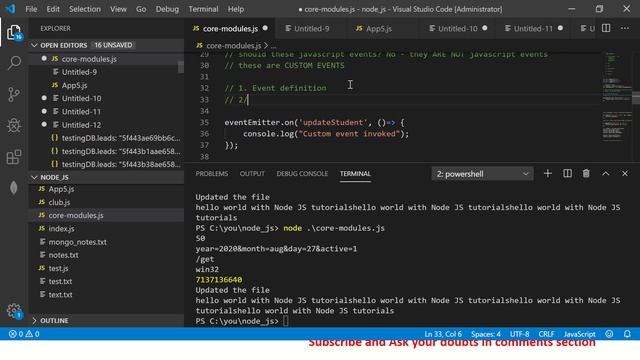Switch to the Untitled-10 editor tab
The image size is (640, 360).
click(458, 28)
